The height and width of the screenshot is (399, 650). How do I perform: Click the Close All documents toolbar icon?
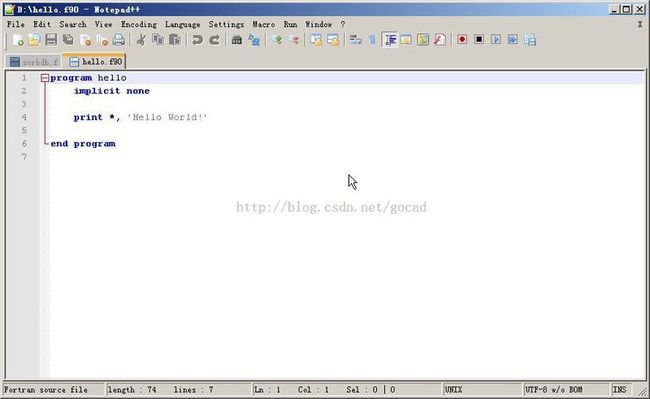[102, 40]
